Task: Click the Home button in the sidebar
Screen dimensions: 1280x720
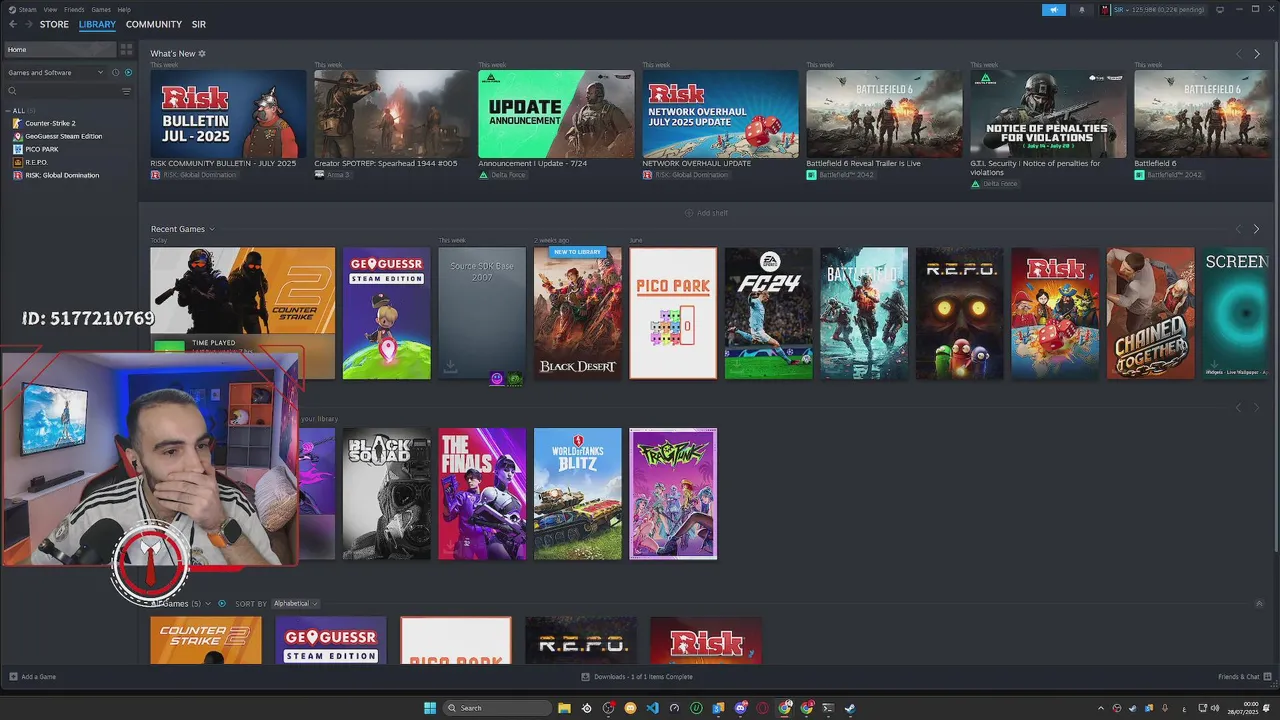Action: [60, 49]
